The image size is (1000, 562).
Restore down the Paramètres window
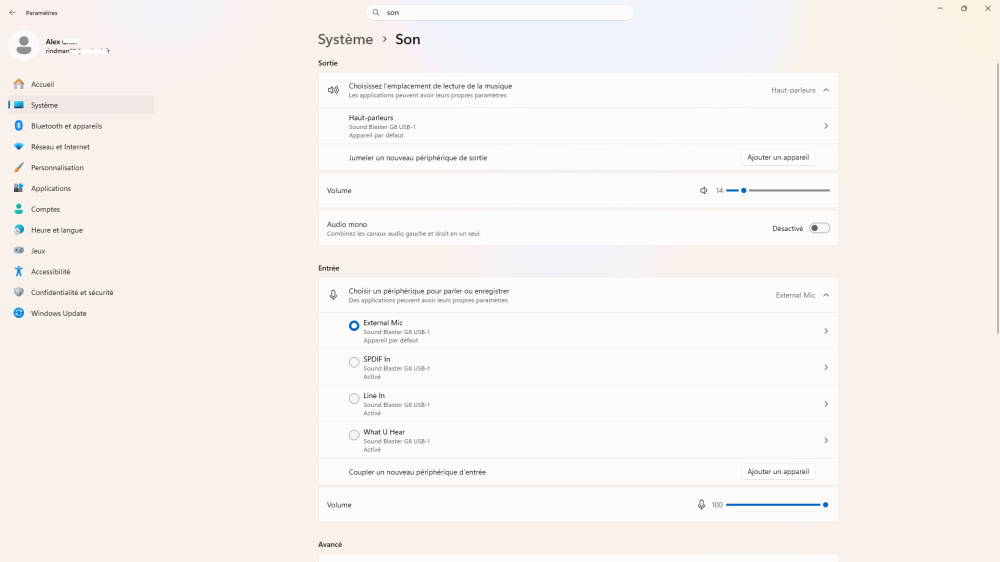pyautogui.click(x=964, y=8)
